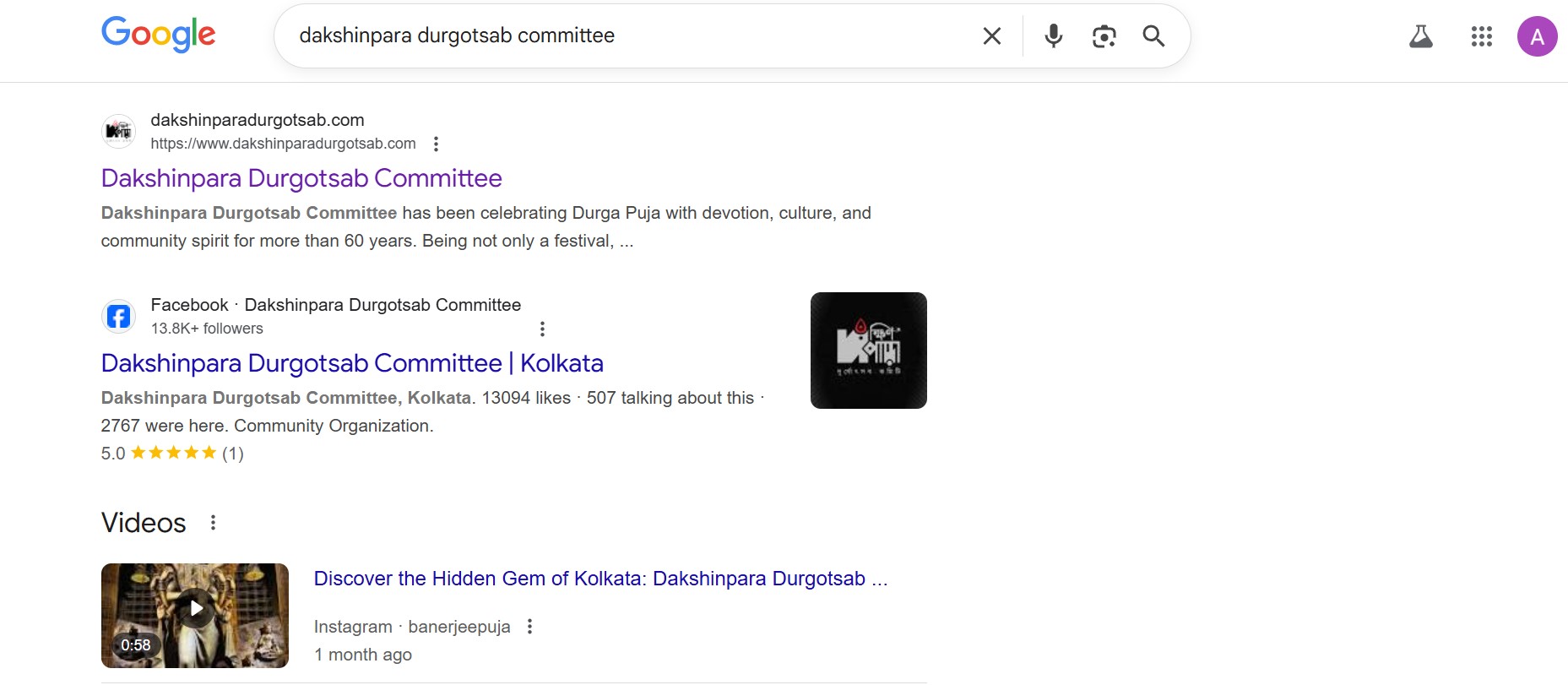
Task: Open the Google account avatar menu
Action: (1537, 36)
